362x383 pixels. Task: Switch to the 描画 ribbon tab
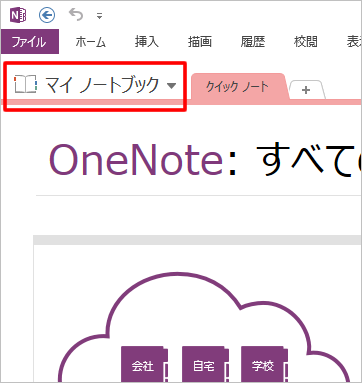click(199, 42)
